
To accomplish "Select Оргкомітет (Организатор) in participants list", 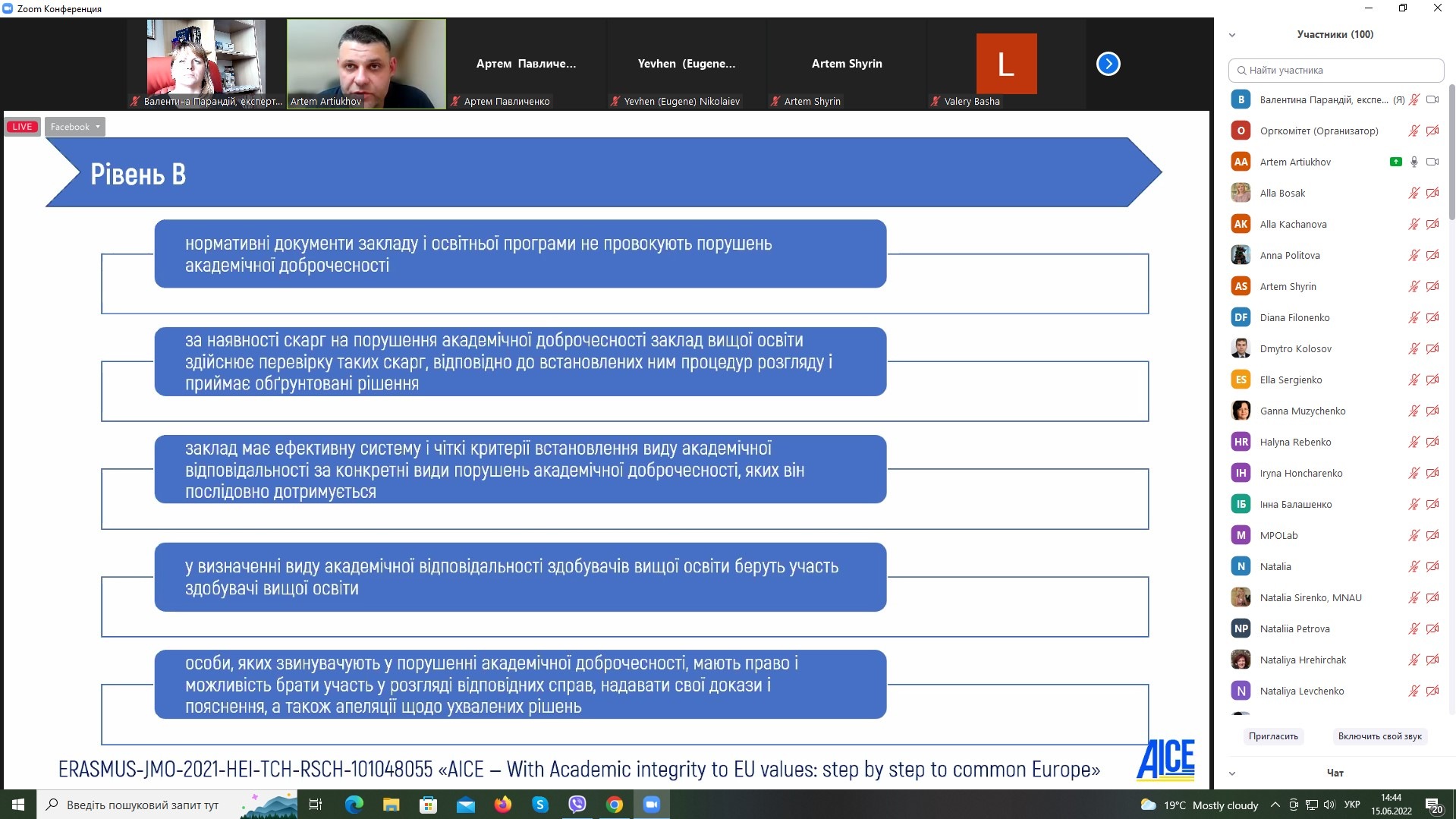I will point(1335,131).
